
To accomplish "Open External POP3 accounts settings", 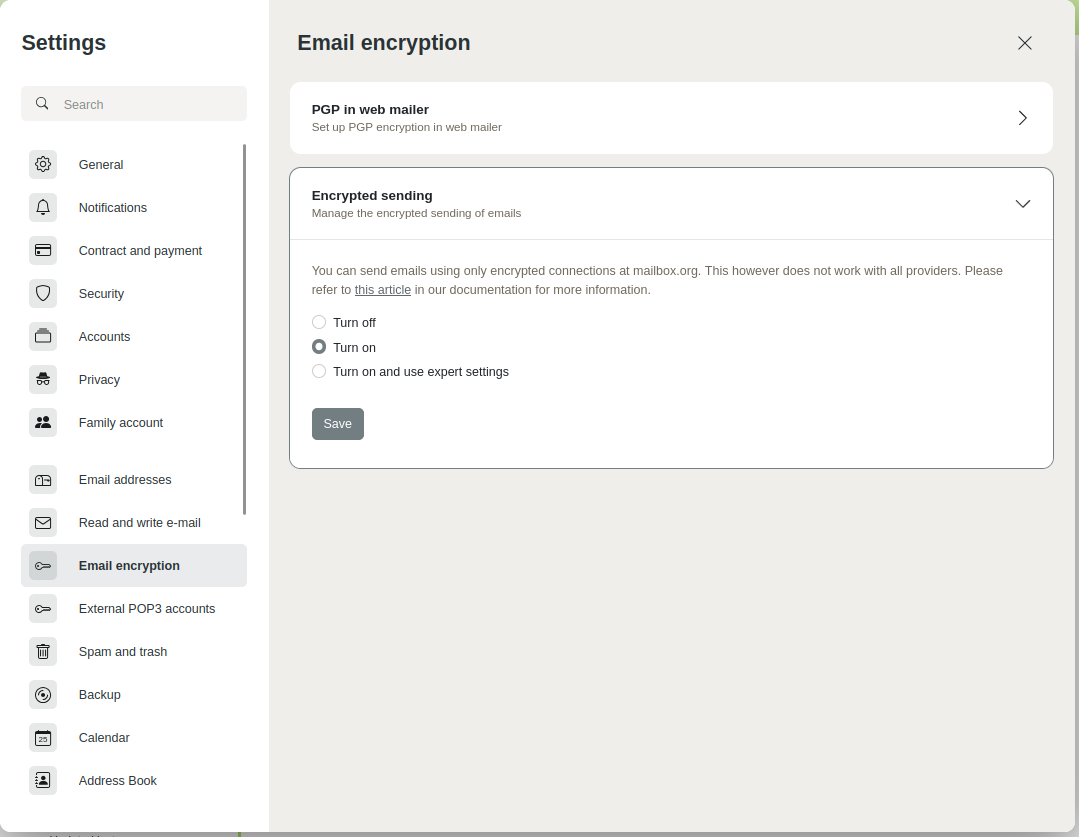I will point(146,609).
